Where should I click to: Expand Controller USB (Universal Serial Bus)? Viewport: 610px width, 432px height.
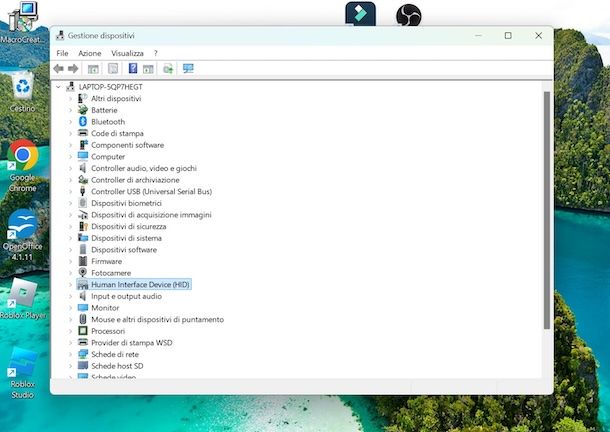[x=70, y=191]
